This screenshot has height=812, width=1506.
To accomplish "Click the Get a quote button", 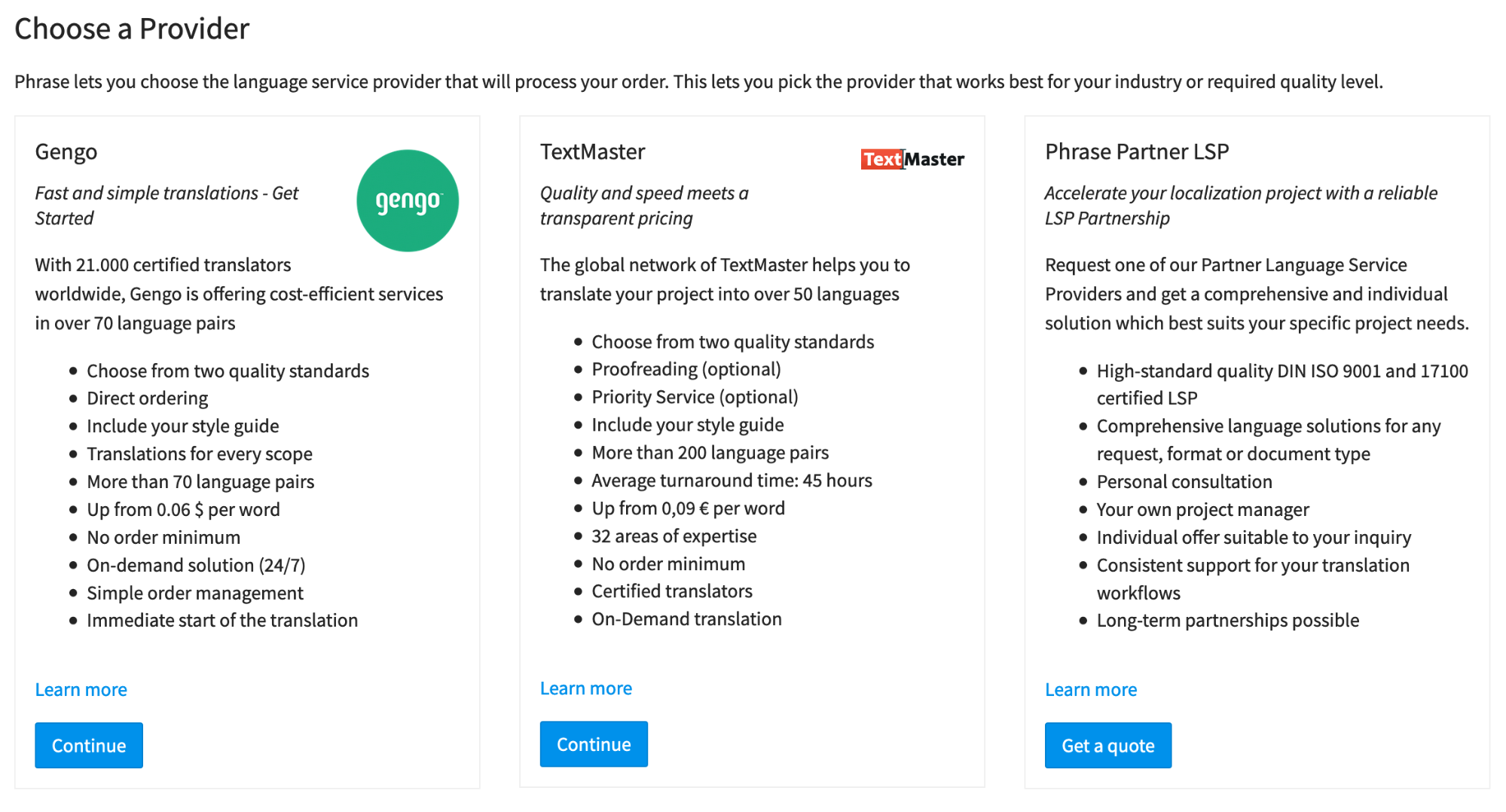I will [1107, 745].
